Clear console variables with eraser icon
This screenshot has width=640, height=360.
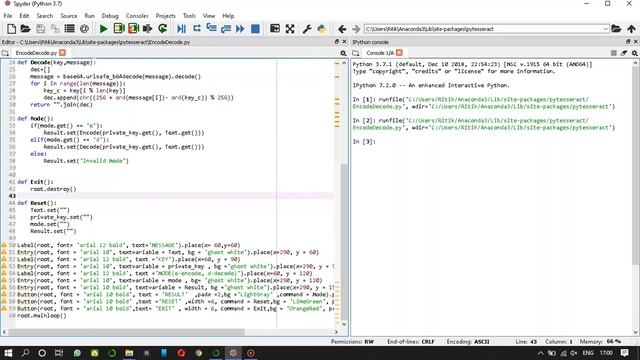point(624,53)
